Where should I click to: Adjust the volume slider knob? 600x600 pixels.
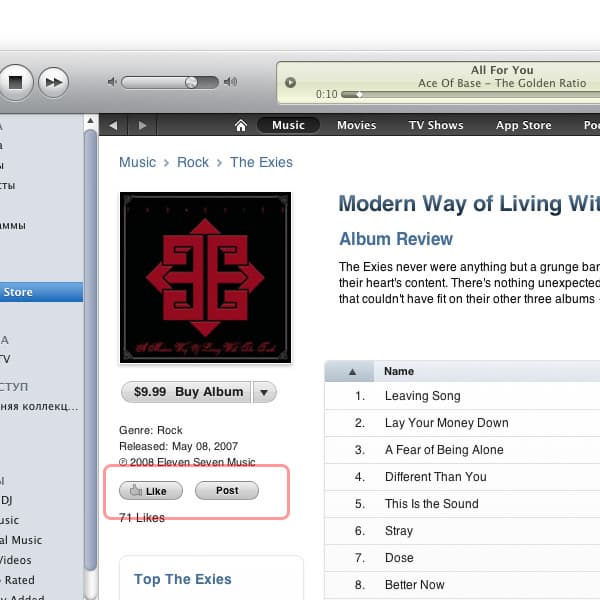point(191,82)
